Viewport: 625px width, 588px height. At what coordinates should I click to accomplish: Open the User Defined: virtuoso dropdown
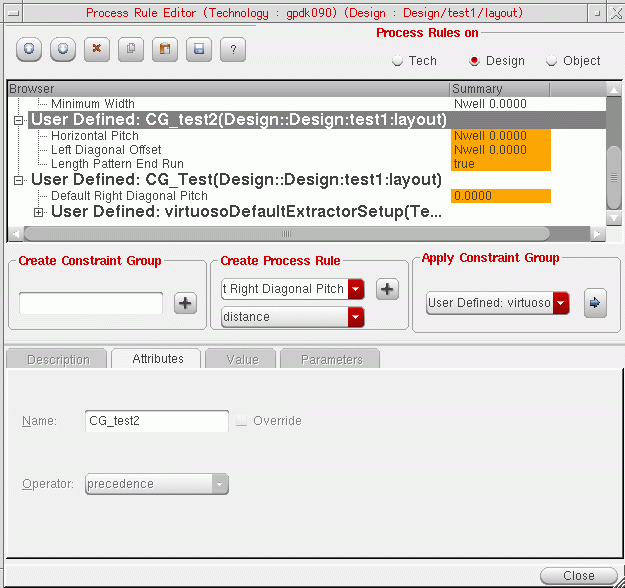point(561,303)
